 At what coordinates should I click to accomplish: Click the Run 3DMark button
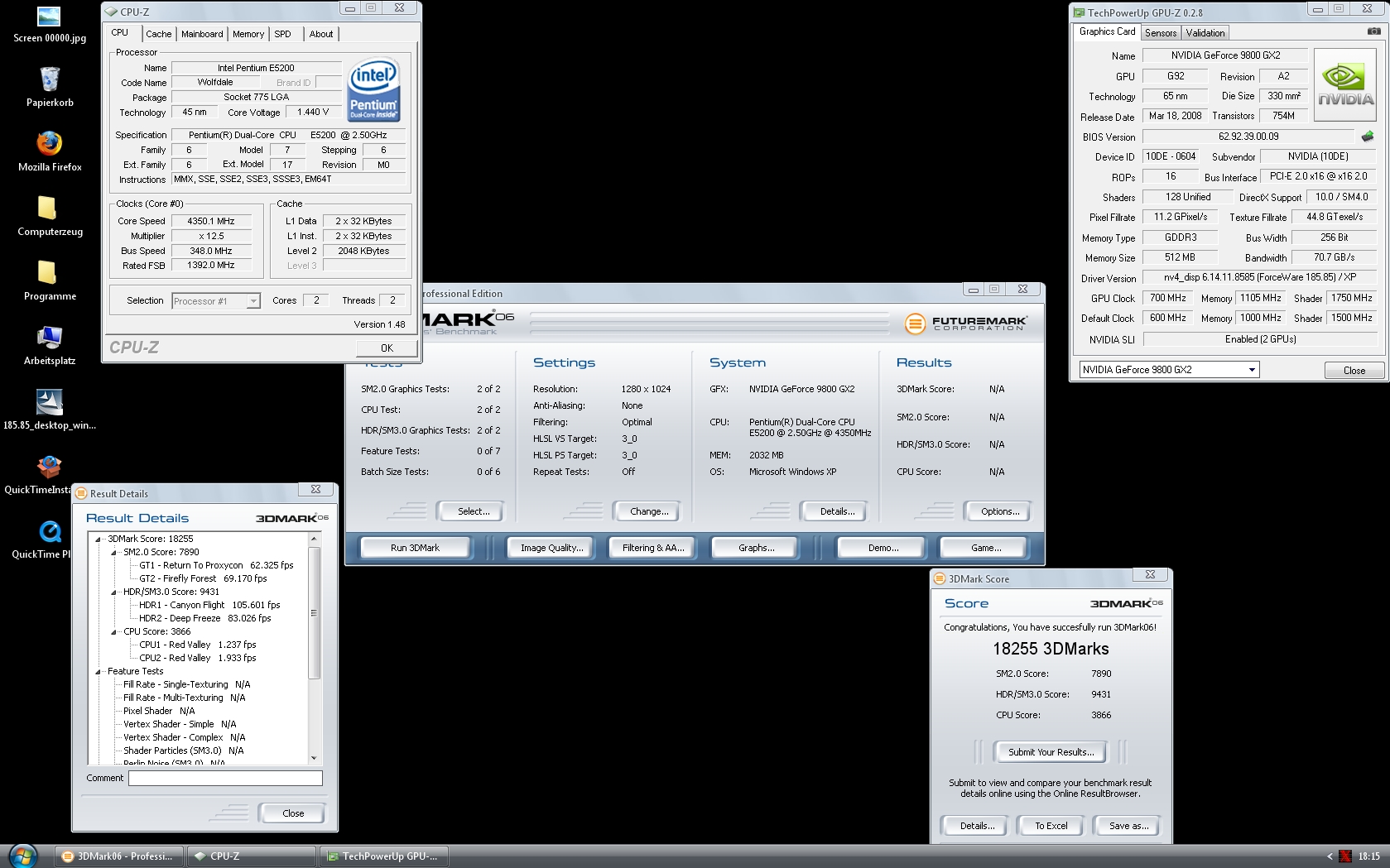click(x=415, y=548)
